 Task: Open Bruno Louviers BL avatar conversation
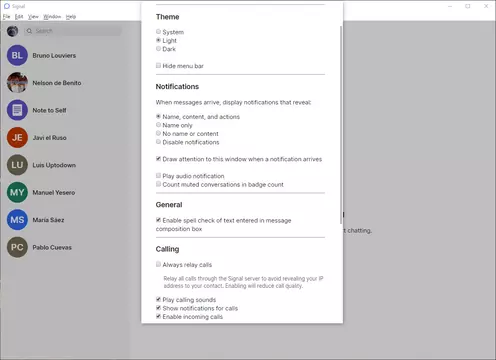pyautogui.click(x=17, y=55)
